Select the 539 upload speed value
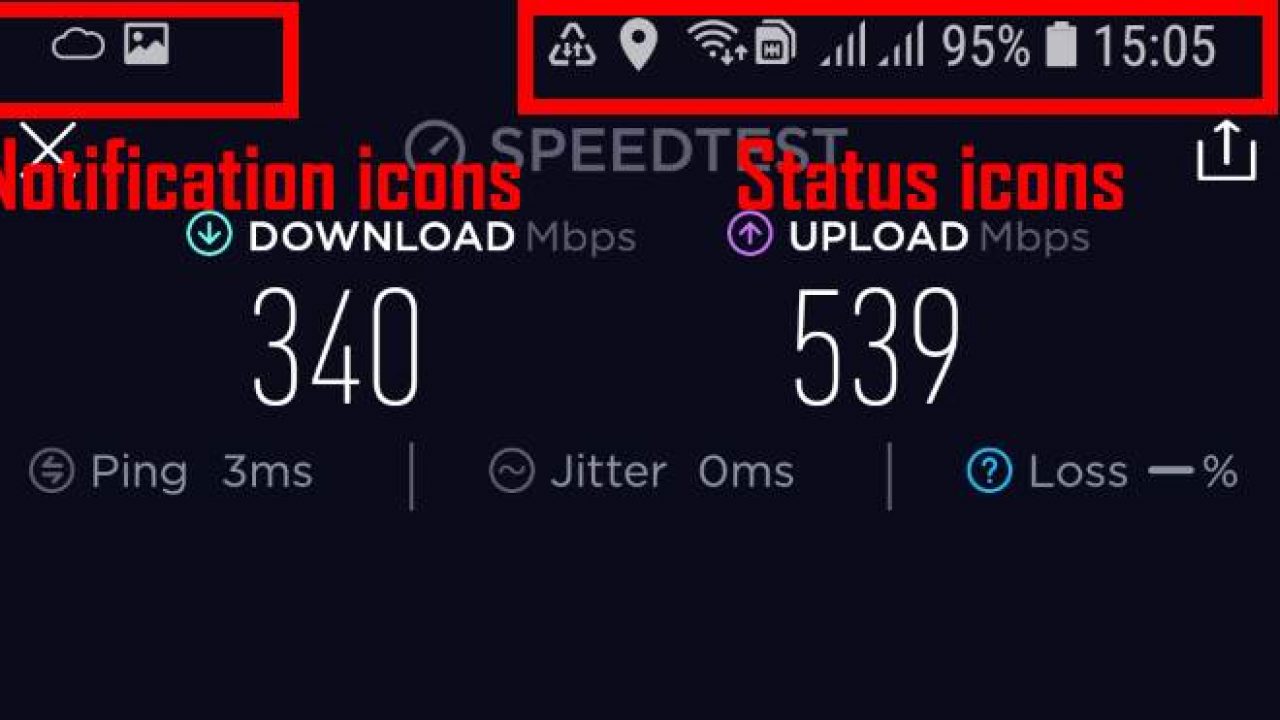 [x=876, y=347]
